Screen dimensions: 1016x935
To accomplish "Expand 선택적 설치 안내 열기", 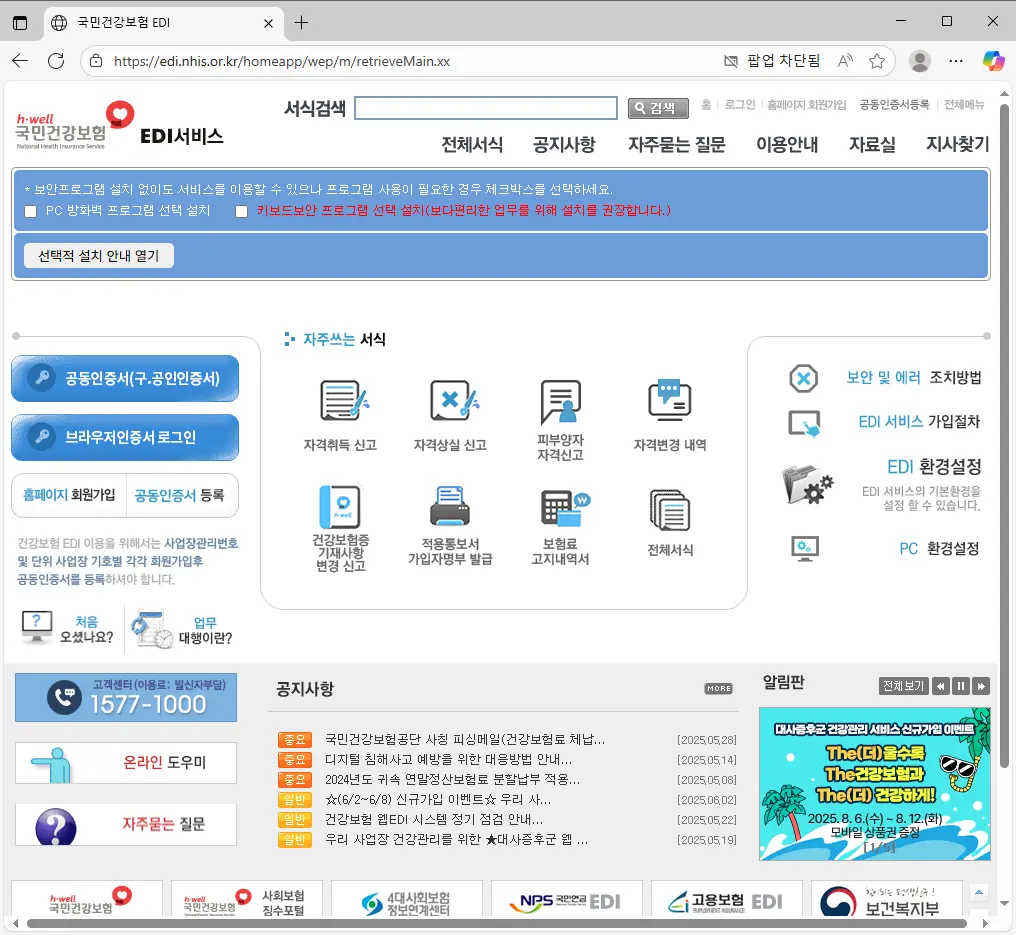I will 98,256.
